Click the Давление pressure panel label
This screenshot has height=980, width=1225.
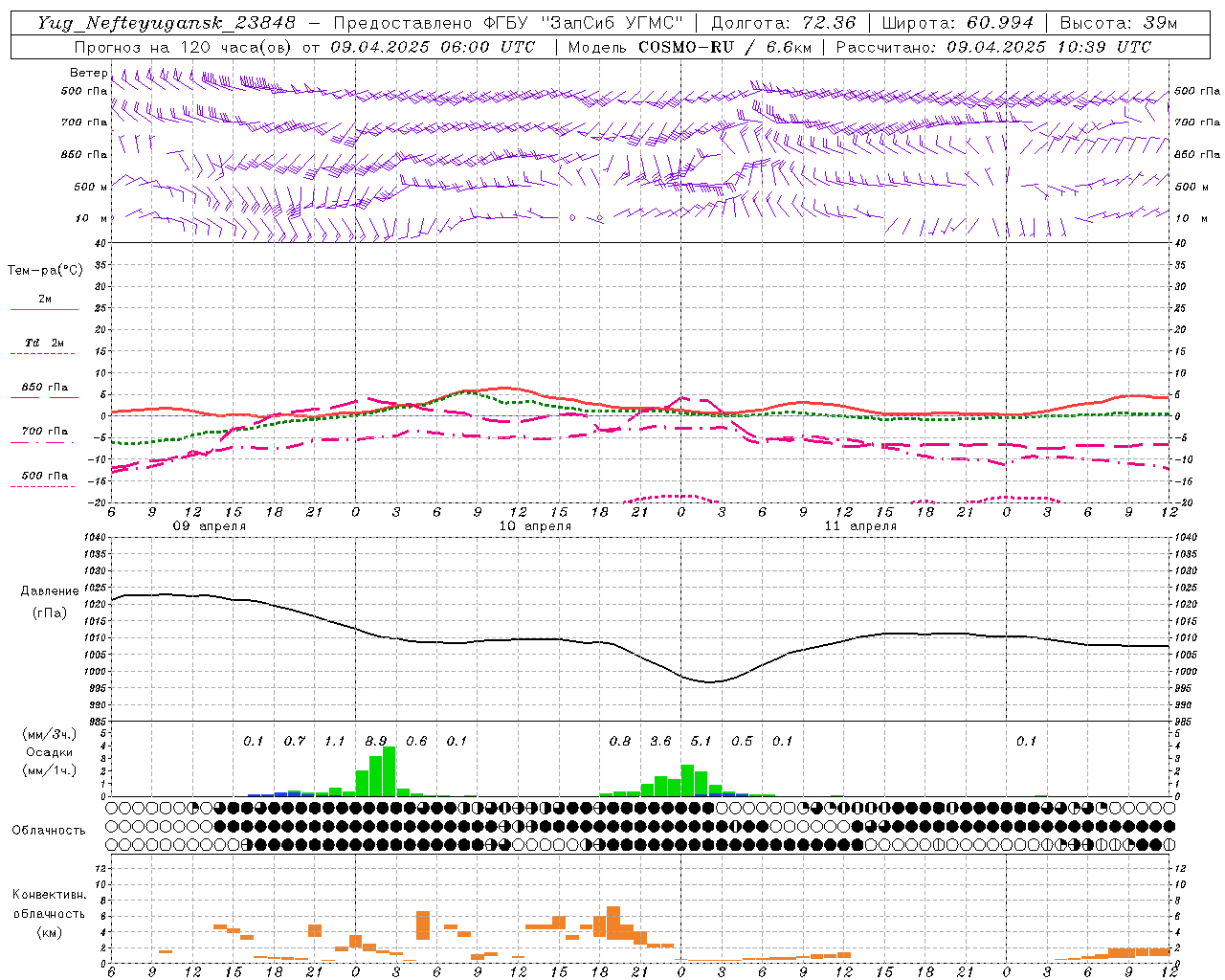coord(50,591)
